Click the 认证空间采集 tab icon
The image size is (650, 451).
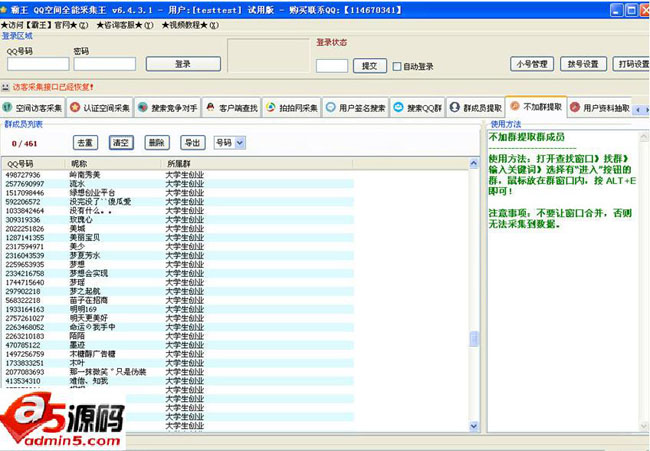click(75, 107)
